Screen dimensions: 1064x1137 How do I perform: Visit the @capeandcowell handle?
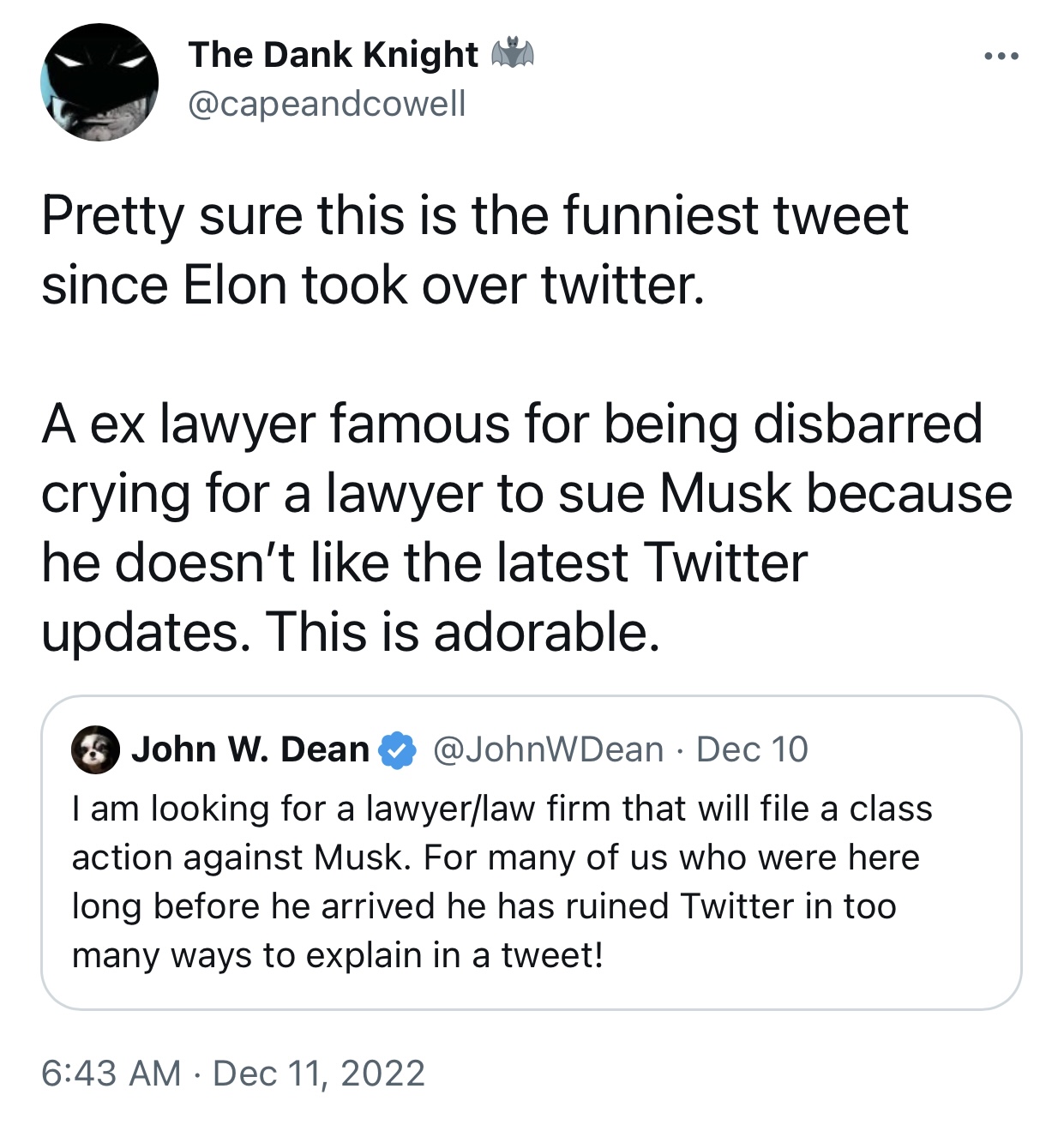327,104
